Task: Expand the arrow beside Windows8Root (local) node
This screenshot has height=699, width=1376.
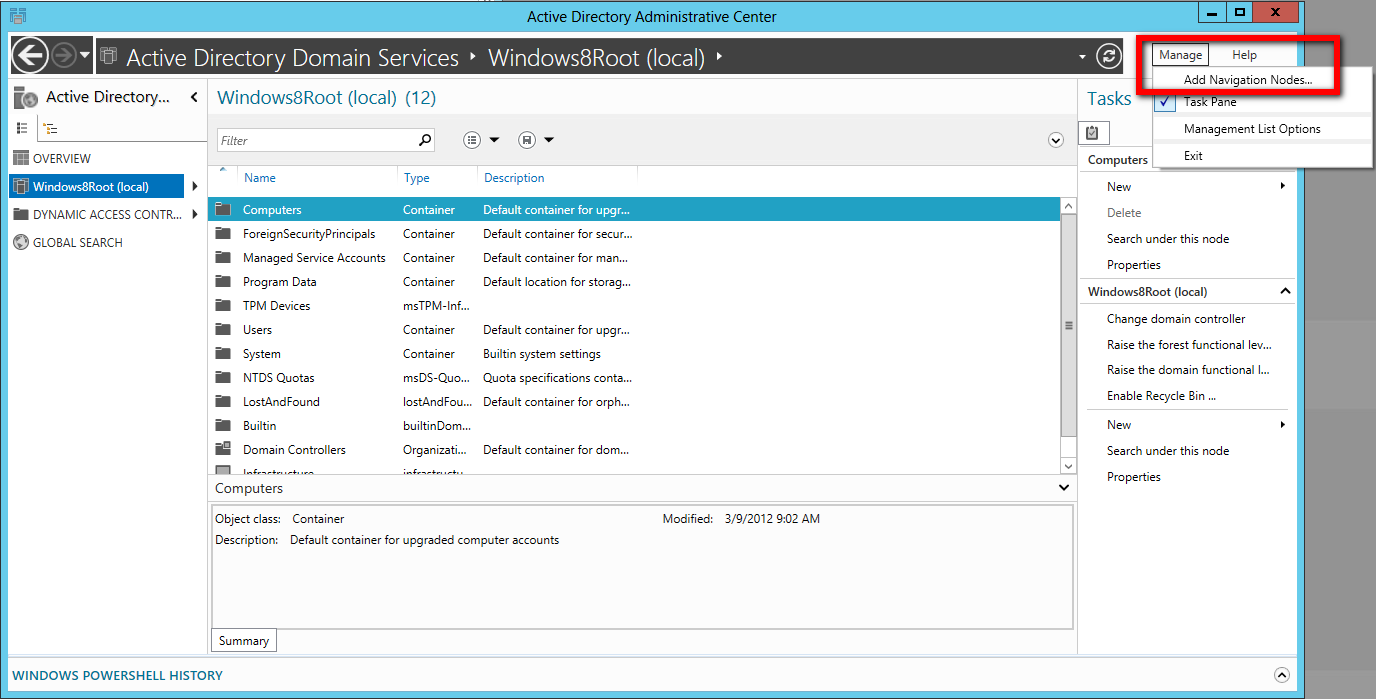Action: pyautogui.click(x=195, y=187)
